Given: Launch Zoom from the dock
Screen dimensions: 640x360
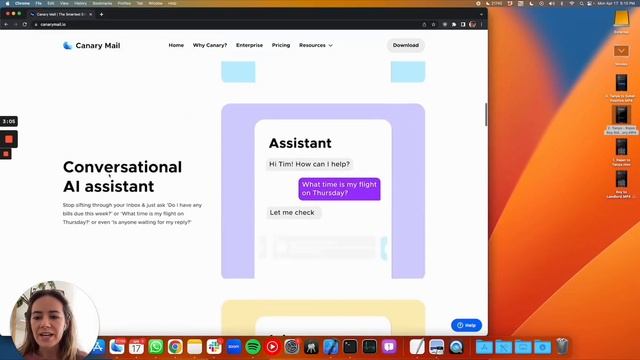Looking at the screenshot, I should pyautogui.click(x=233, y=347).
